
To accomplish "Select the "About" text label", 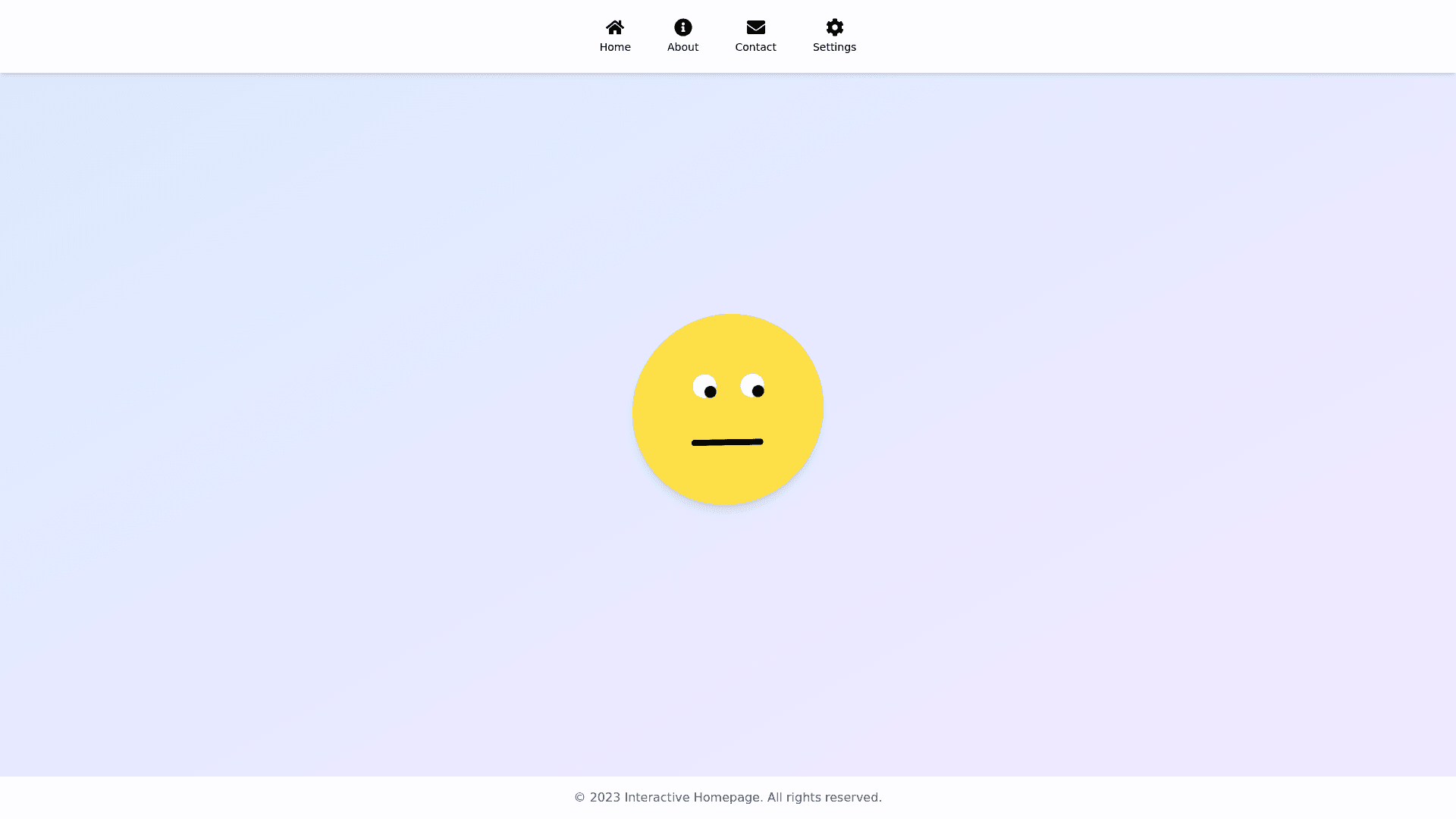I will coord(682,47).
